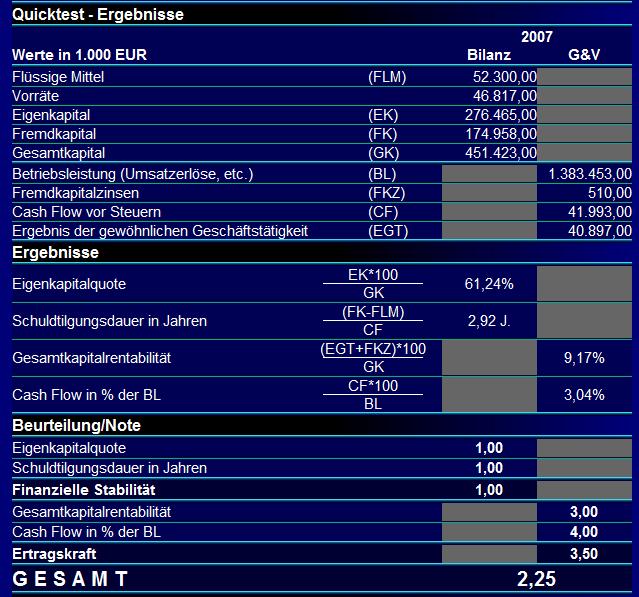Select the Schuldtilgungsdauer result 2,92 J.
Image resolution: width=639 pixels, height=597 pixels.
point(489,321)
